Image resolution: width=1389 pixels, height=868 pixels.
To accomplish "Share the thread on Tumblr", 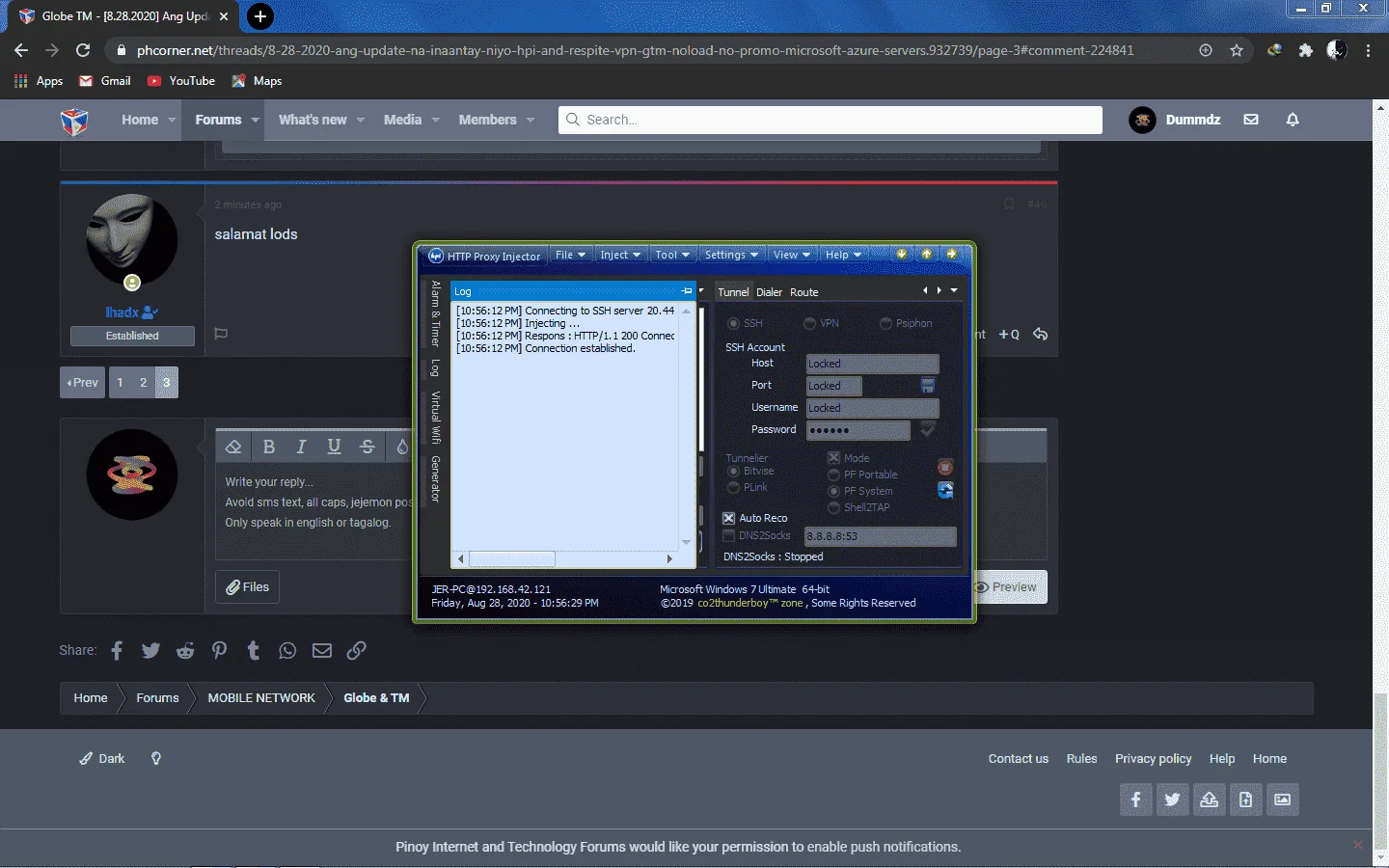I will pyautogui.click(x=254, y=651).
